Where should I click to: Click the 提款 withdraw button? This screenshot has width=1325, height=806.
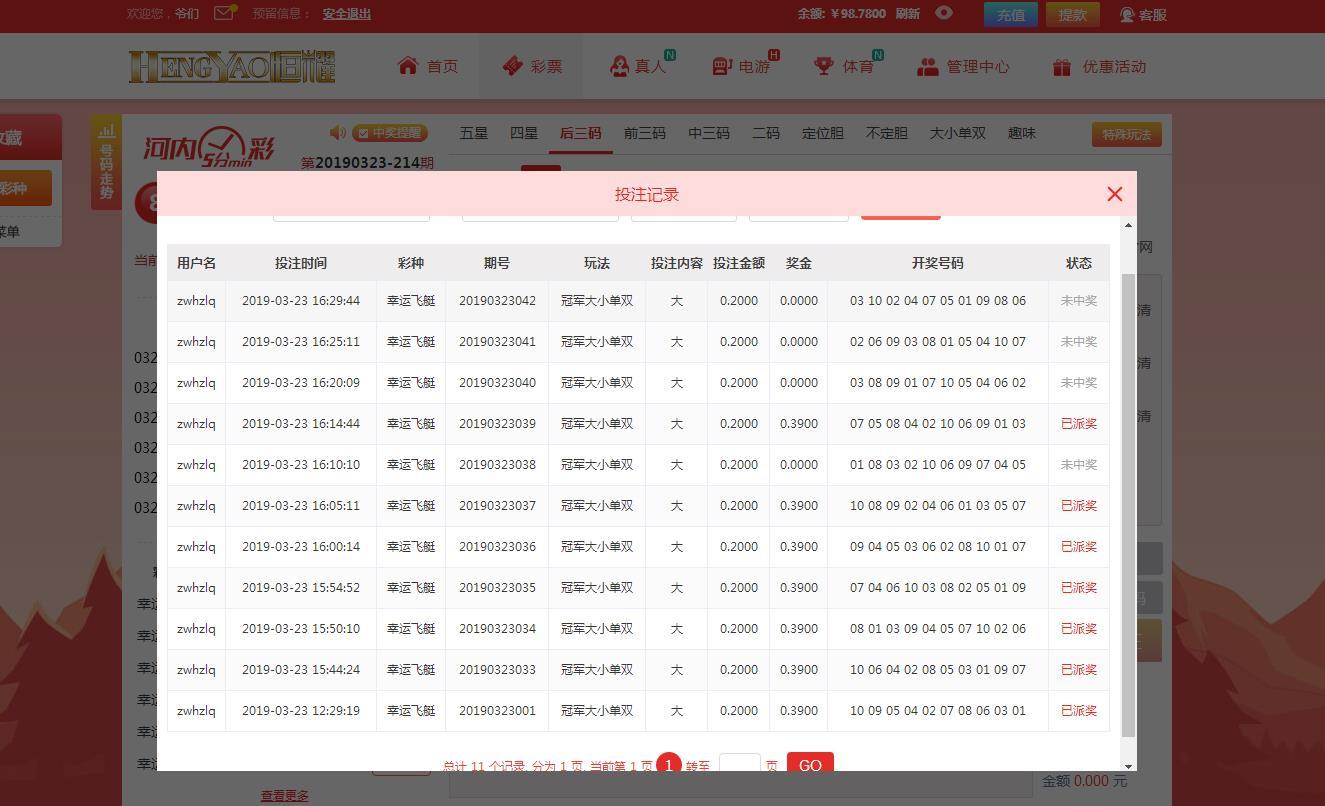[1073, 14]
